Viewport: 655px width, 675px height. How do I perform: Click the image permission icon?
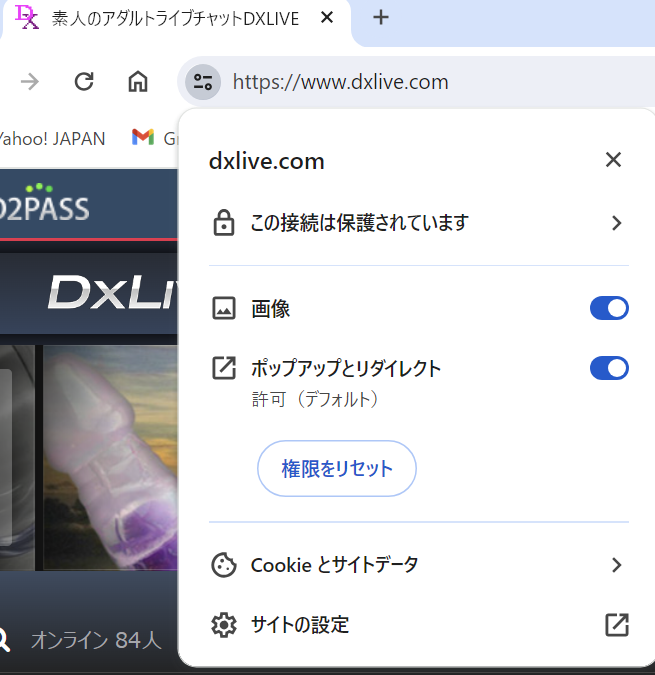coord(224,308)
